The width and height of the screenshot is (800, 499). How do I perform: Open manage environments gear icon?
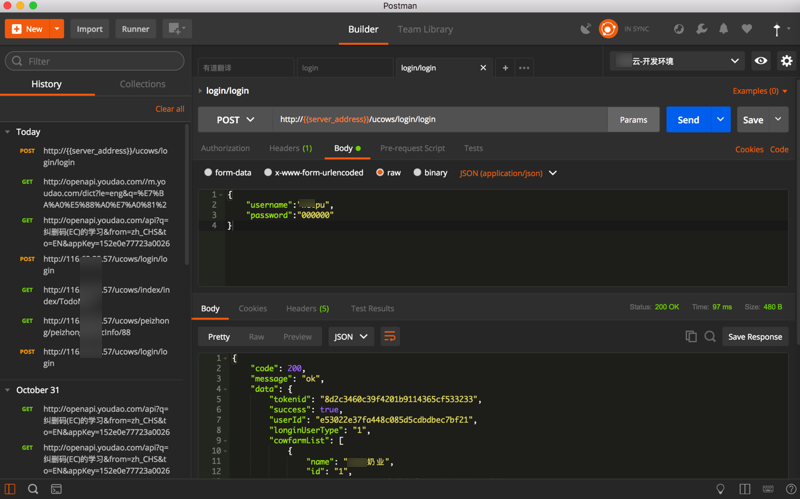tap(786, 61)
